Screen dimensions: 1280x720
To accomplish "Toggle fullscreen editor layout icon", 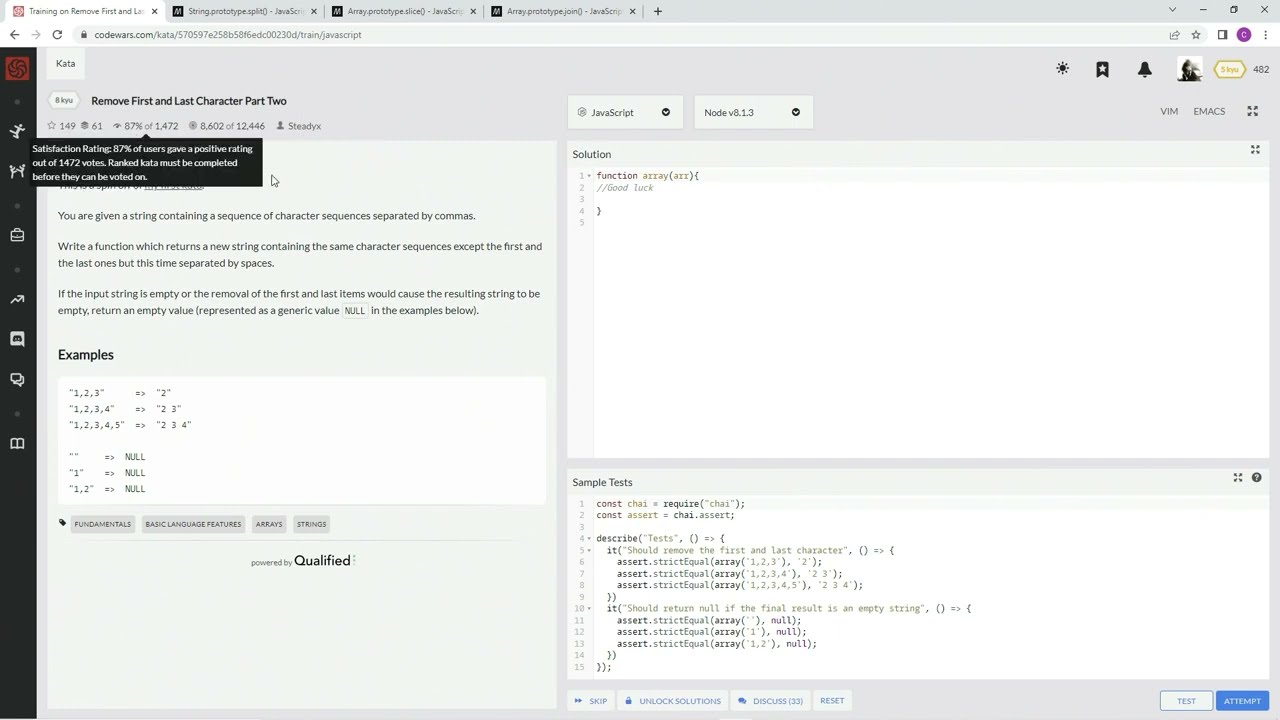I will [x=1252, y=111].
